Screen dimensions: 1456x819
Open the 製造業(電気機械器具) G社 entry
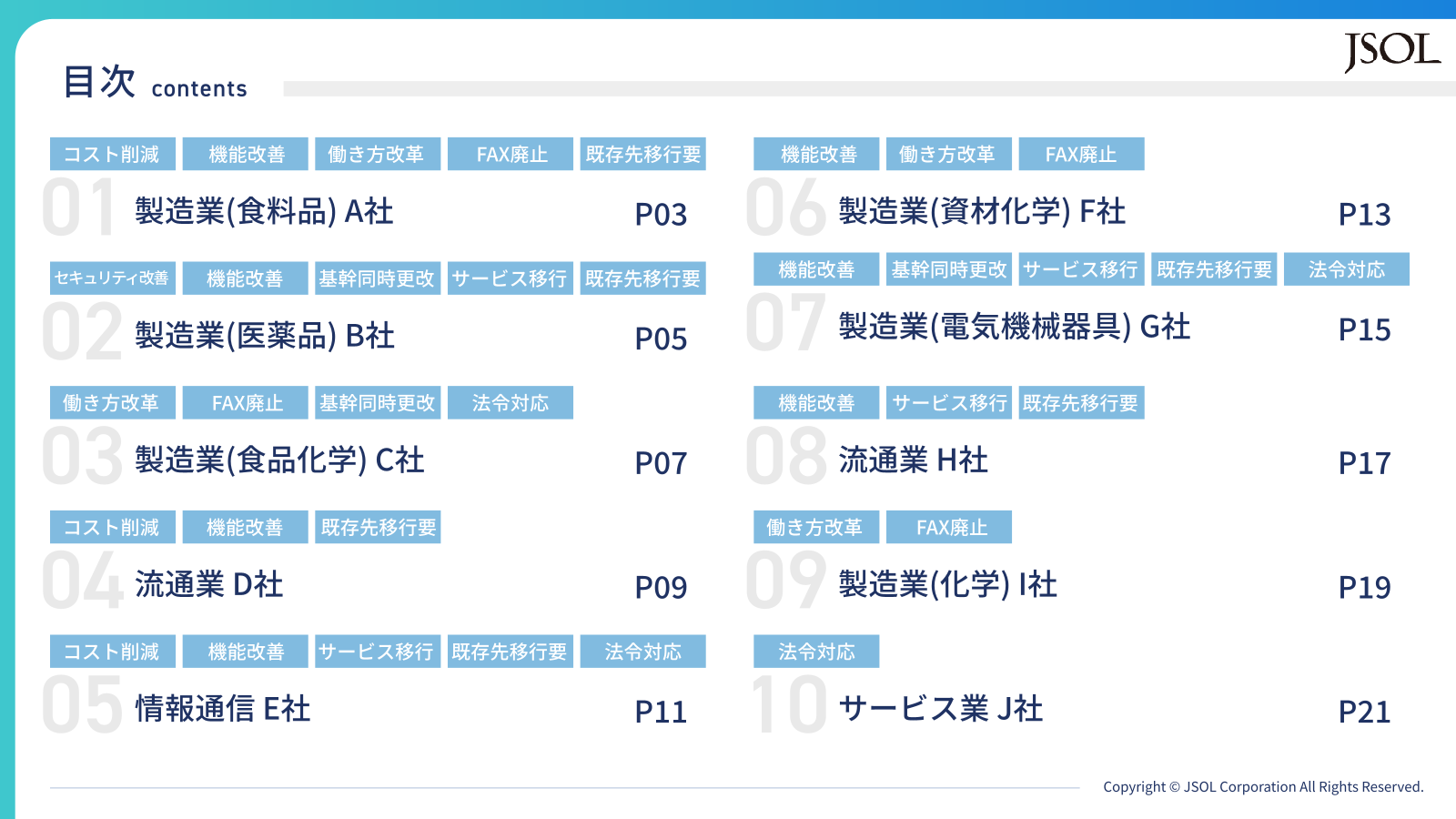(x=1015, y=327)
